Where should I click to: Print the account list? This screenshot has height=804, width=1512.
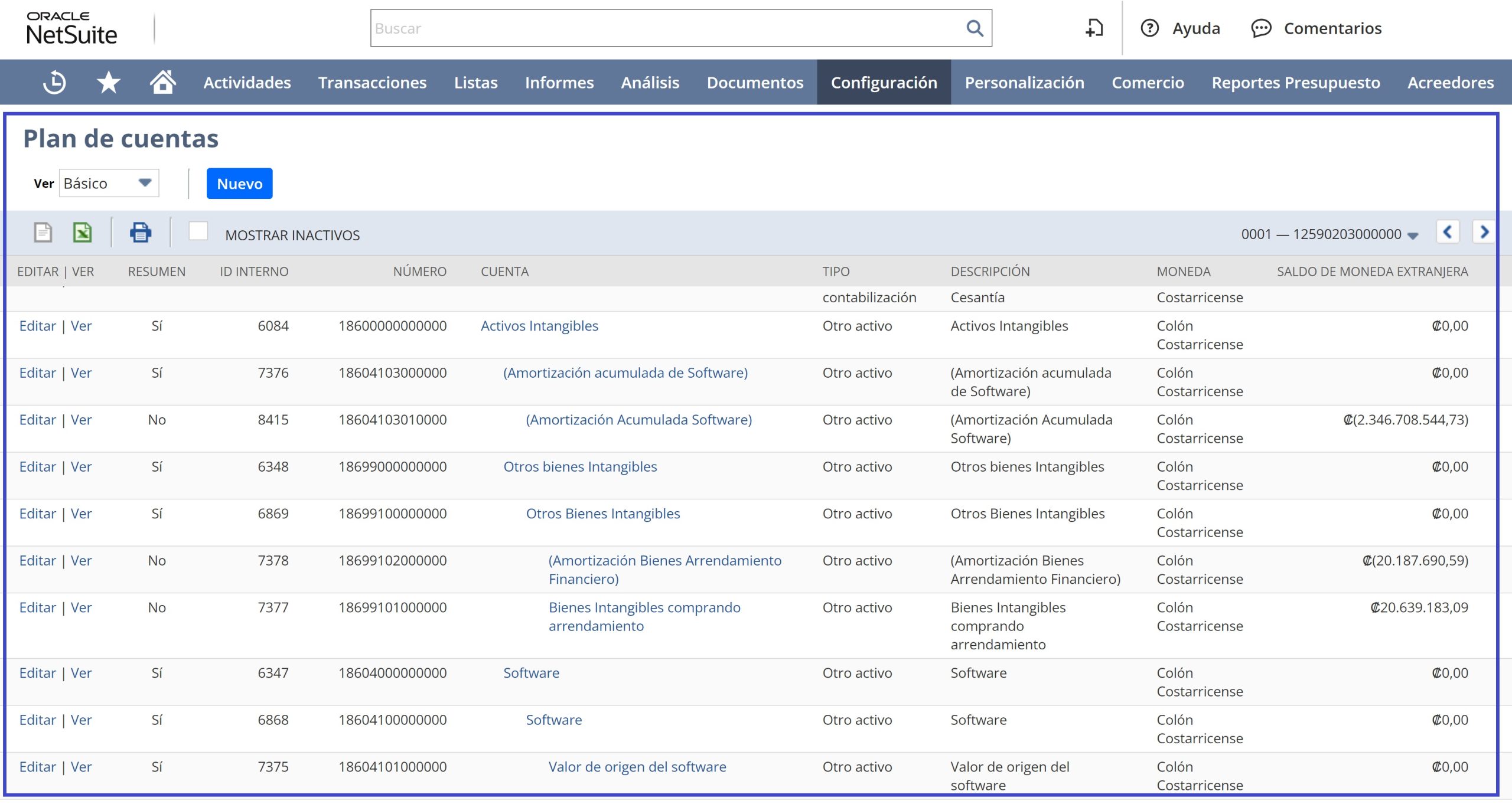(140, 233)
